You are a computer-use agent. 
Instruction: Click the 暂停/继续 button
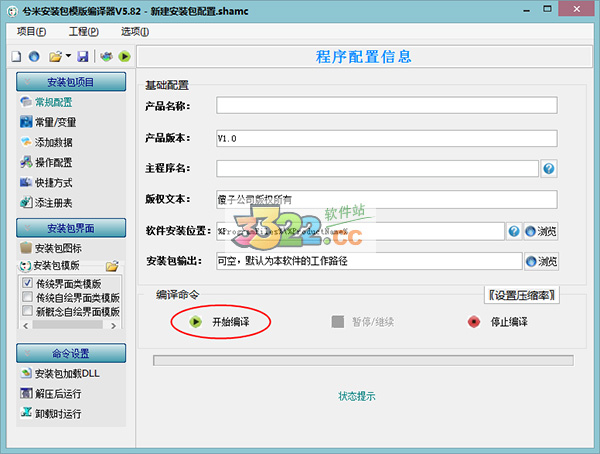363,322
